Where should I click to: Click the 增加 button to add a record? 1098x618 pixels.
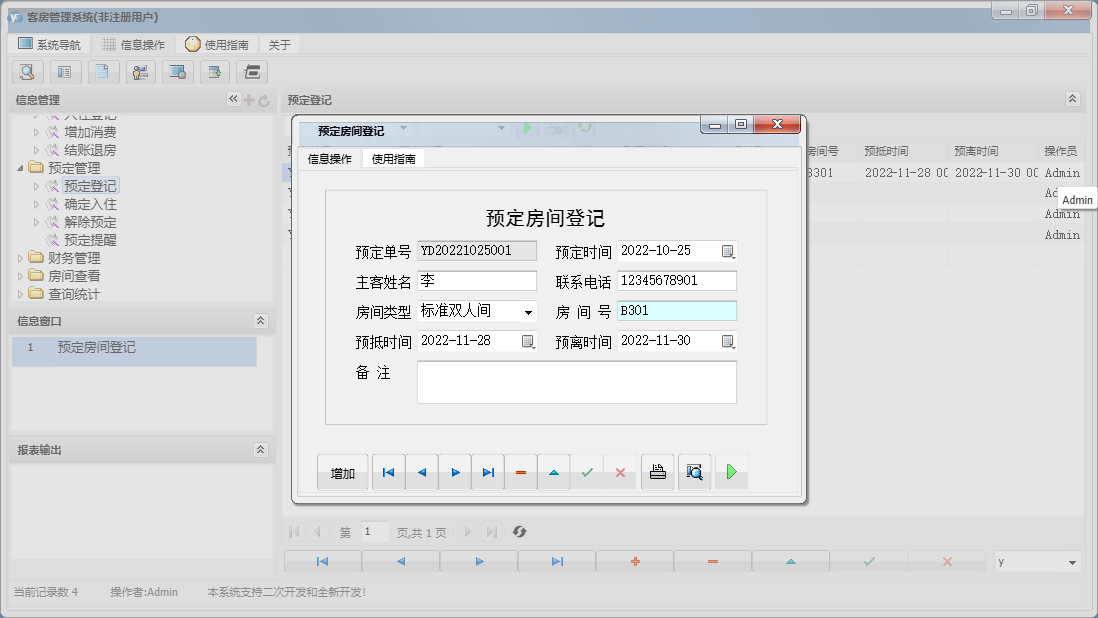(342, 471)
